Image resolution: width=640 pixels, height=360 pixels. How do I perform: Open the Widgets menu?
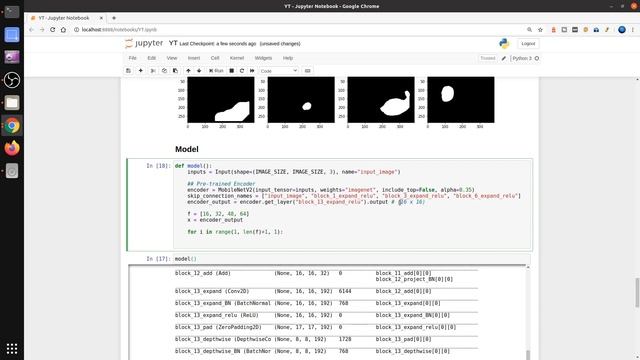[263, 58]
